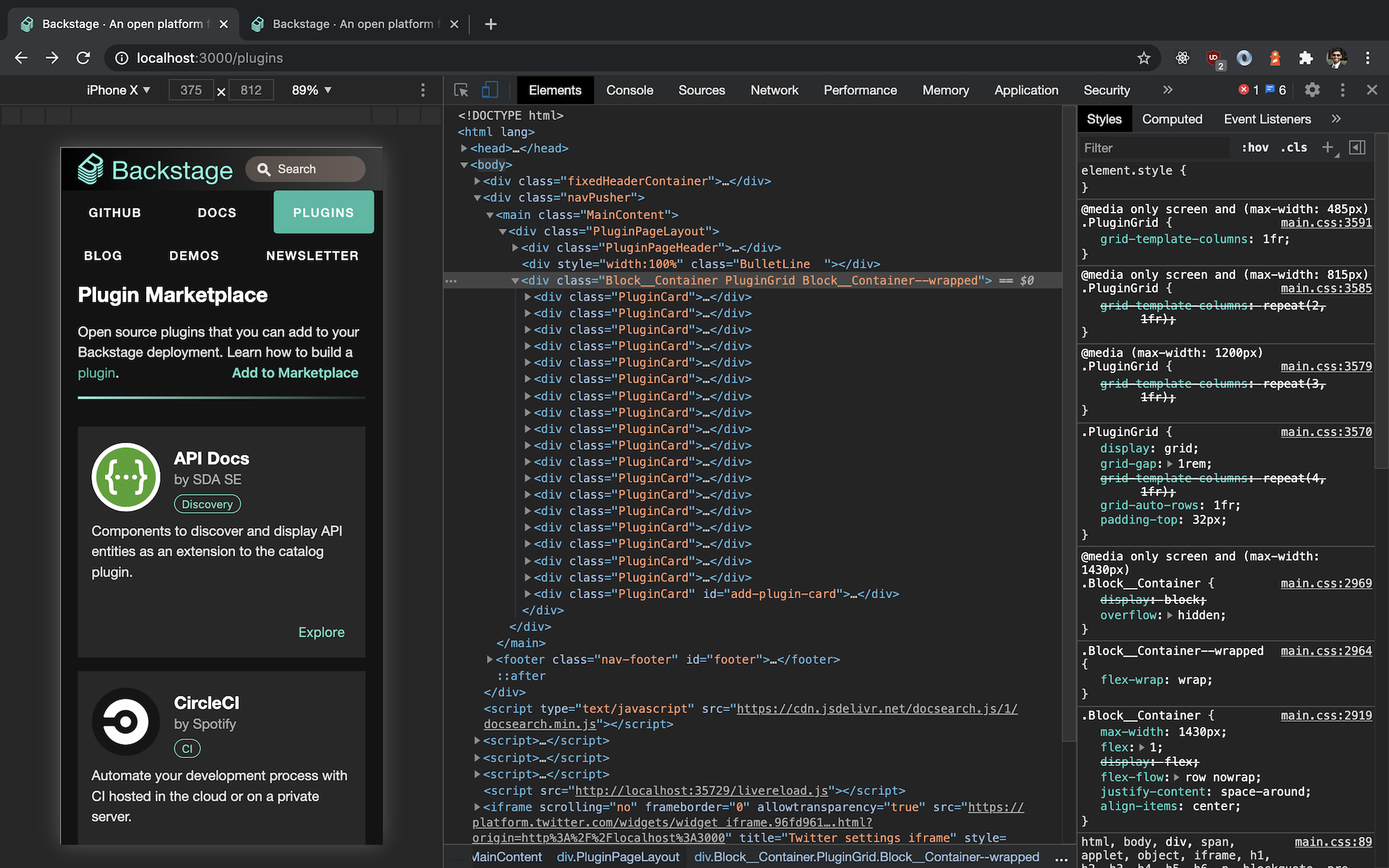
Task: Open a new browser tab
Action: tap(490, 24)
